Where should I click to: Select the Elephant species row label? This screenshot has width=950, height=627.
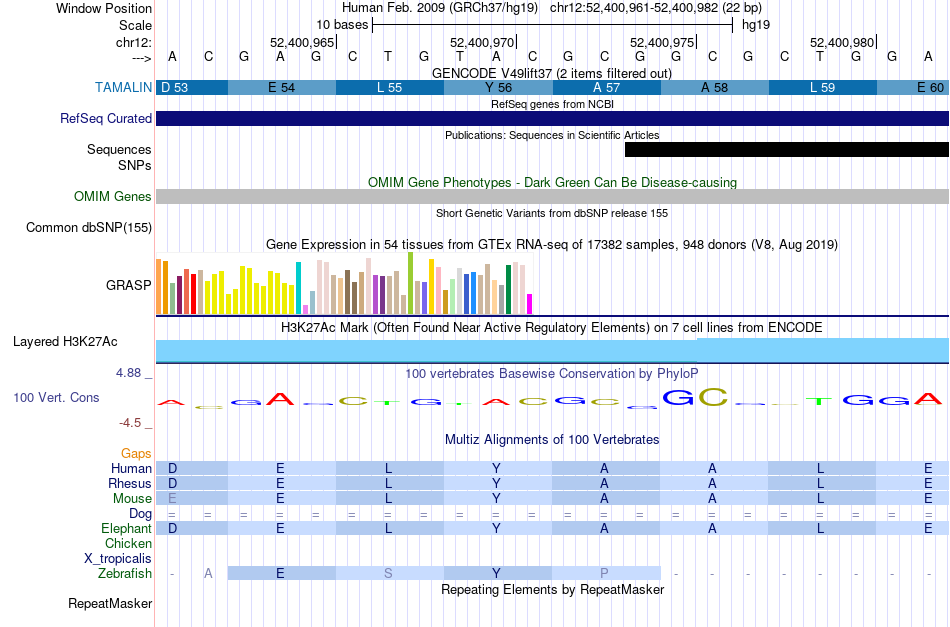[x=126, y=528]
